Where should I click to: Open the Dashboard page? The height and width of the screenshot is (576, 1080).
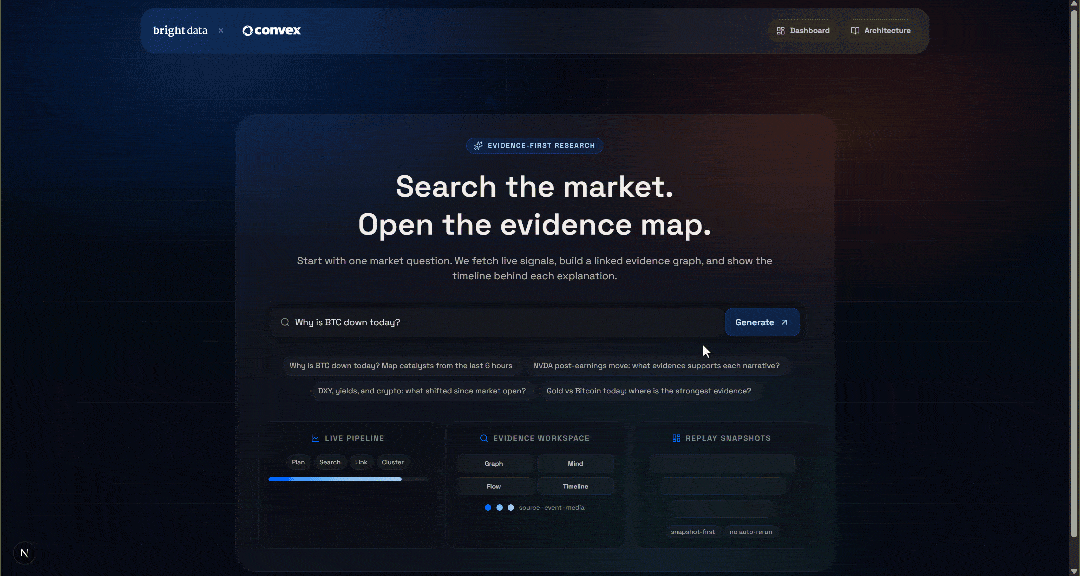(803, 31)
